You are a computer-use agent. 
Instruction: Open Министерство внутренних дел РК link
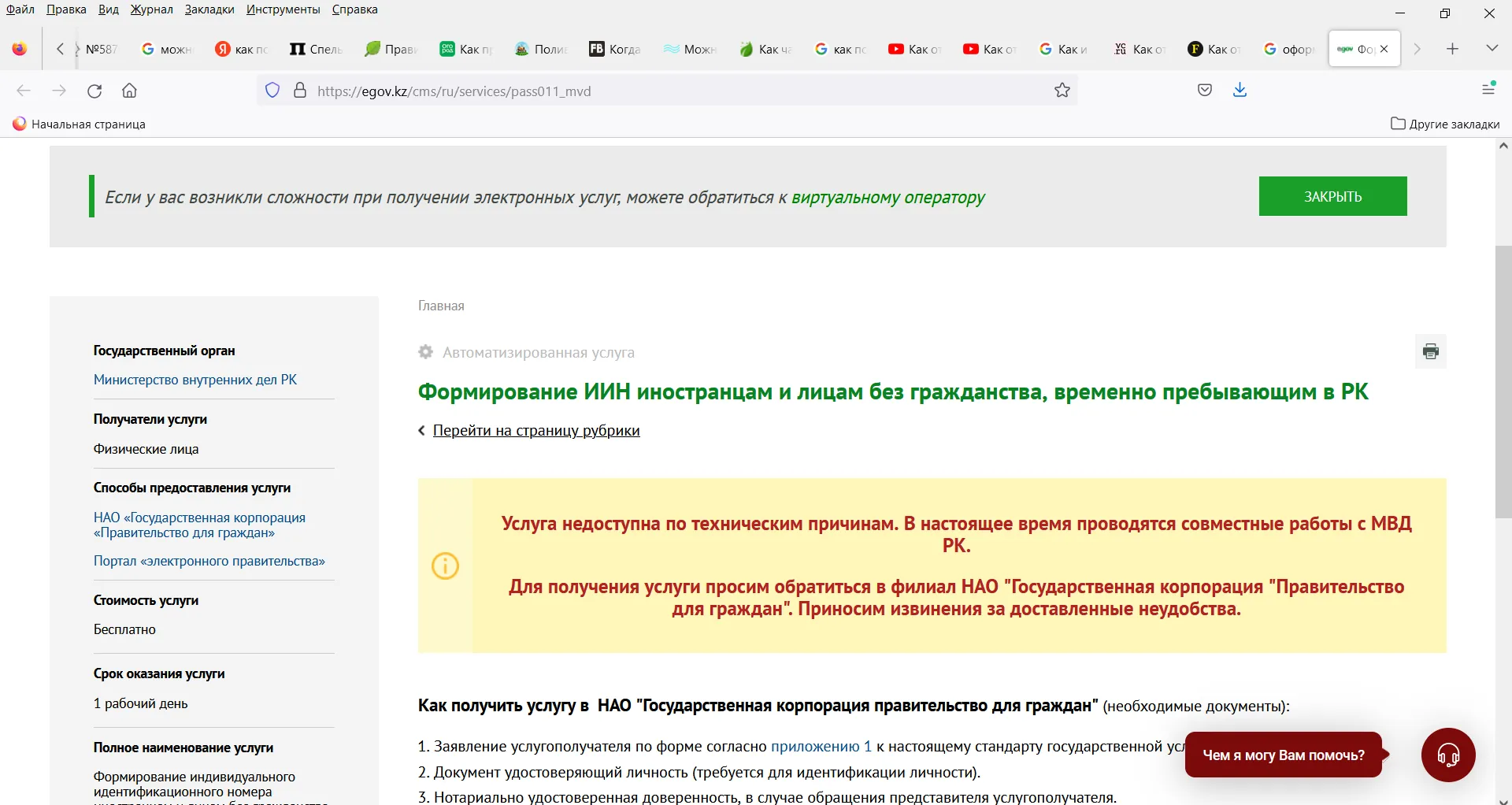click(x=195, y=380)
